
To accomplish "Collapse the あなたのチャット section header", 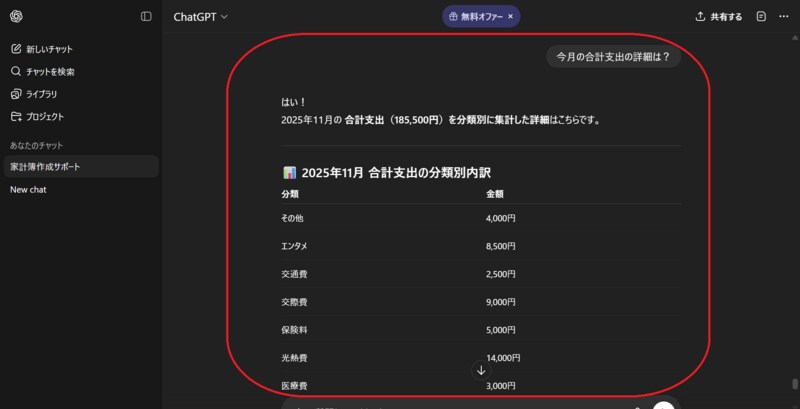I will (37, 145).
